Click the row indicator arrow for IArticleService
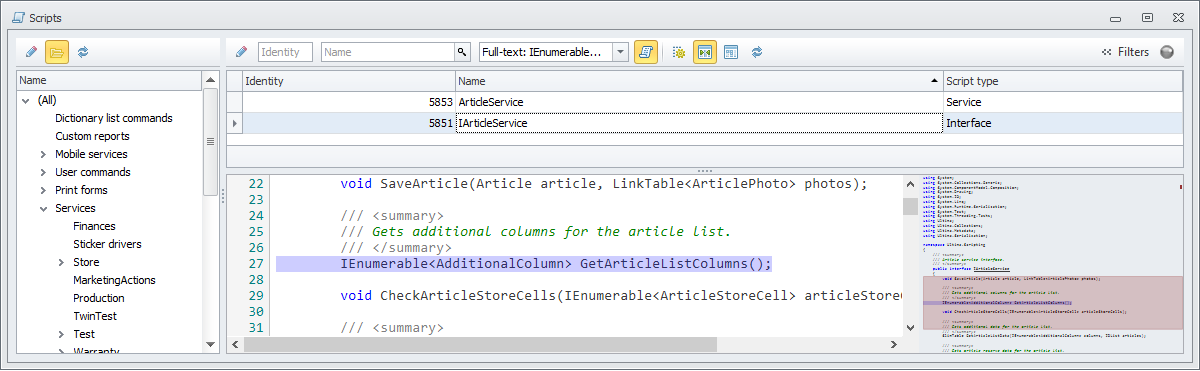Screen dimensions: 1200x371 [x=235, y=123]
